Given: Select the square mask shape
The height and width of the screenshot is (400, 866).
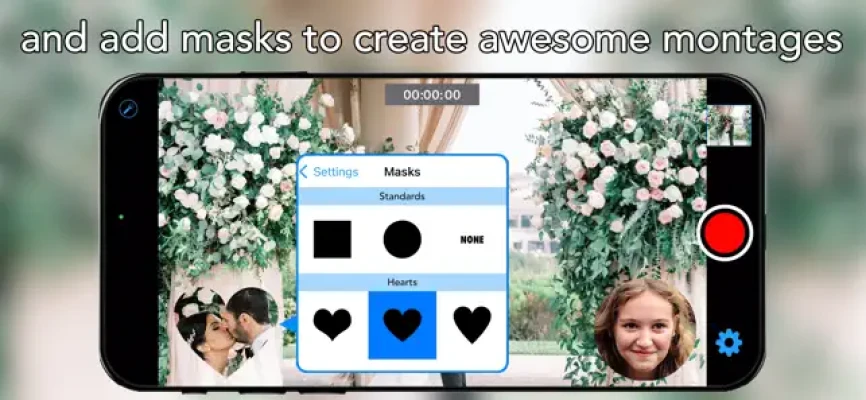Looking at the screenshot, I should tap(332, 239).
